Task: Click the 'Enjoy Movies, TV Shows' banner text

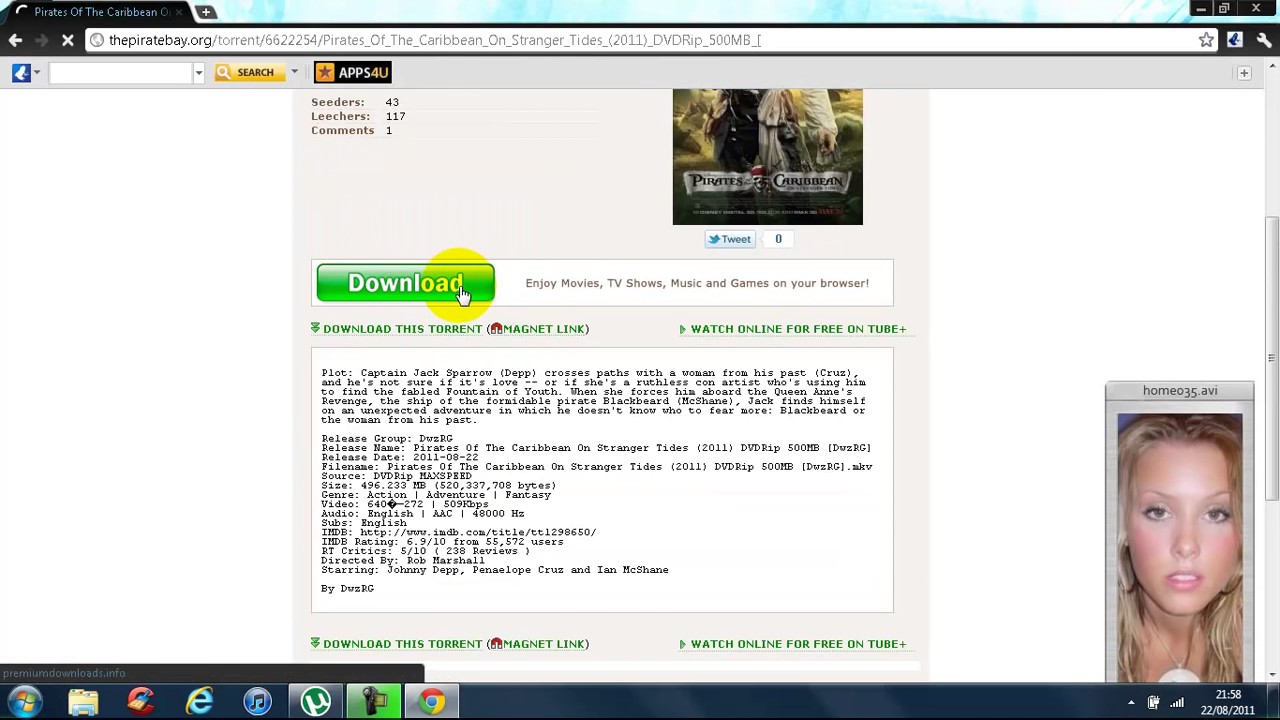Action: (697, 283)
